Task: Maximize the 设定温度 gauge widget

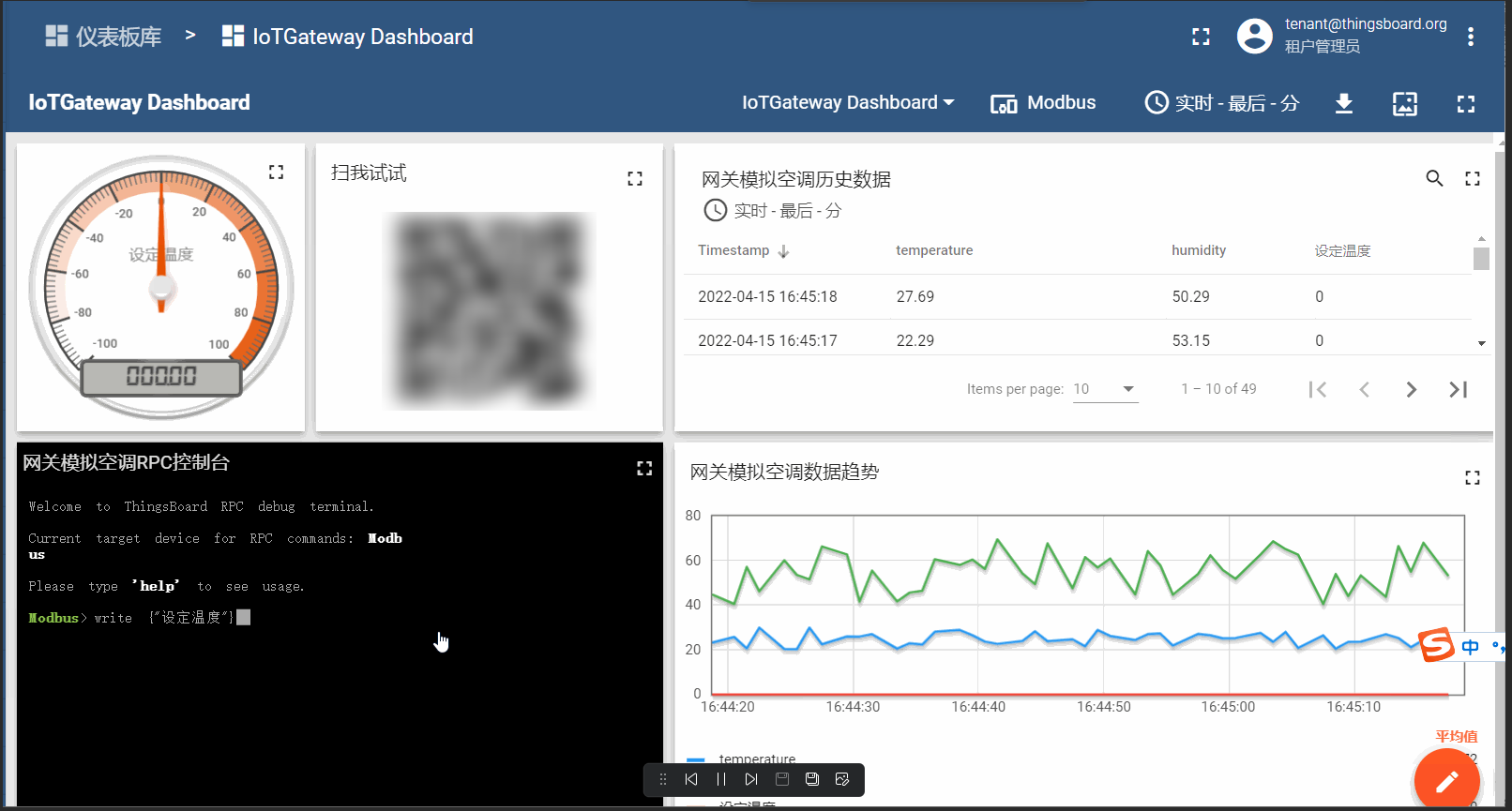Action: pyautogui.click(x=276, y=172)
